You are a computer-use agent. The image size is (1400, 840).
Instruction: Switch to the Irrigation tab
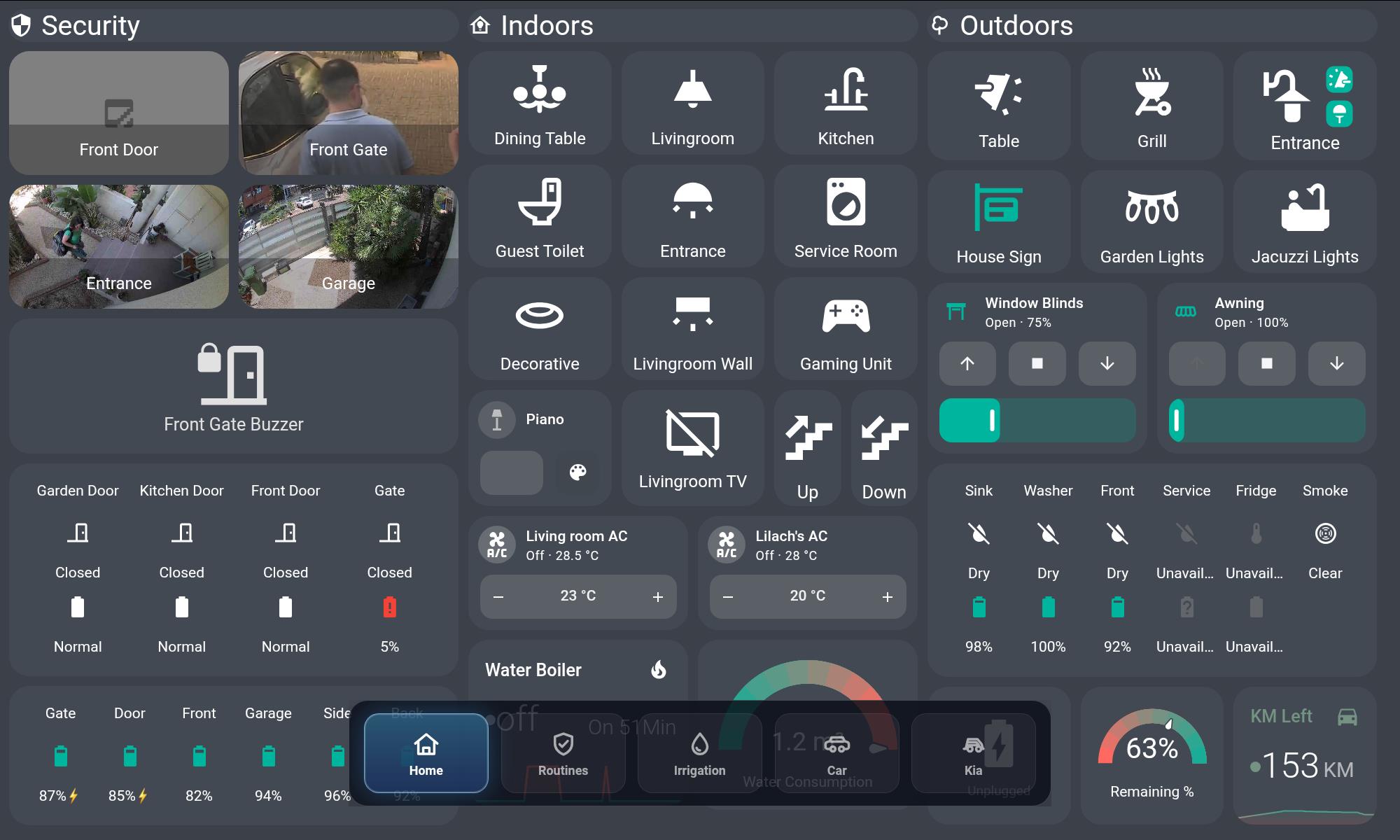(699, 753)
